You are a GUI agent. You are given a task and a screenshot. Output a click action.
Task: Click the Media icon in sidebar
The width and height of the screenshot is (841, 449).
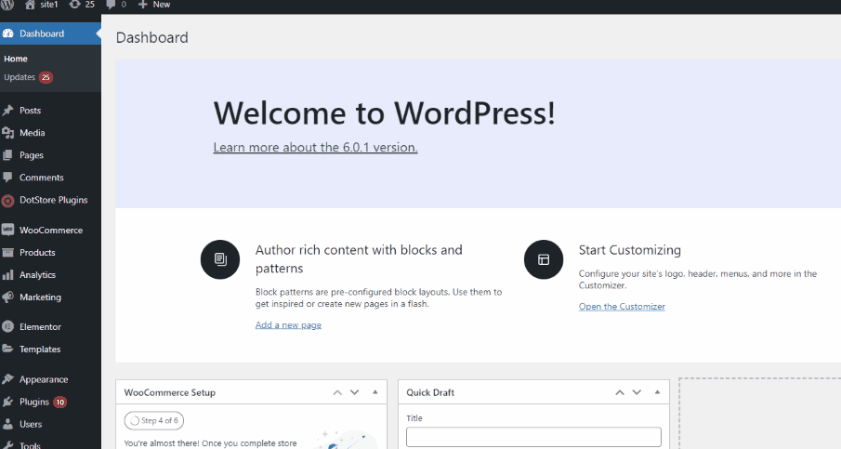pyautogui.click(x=8, y=133)
